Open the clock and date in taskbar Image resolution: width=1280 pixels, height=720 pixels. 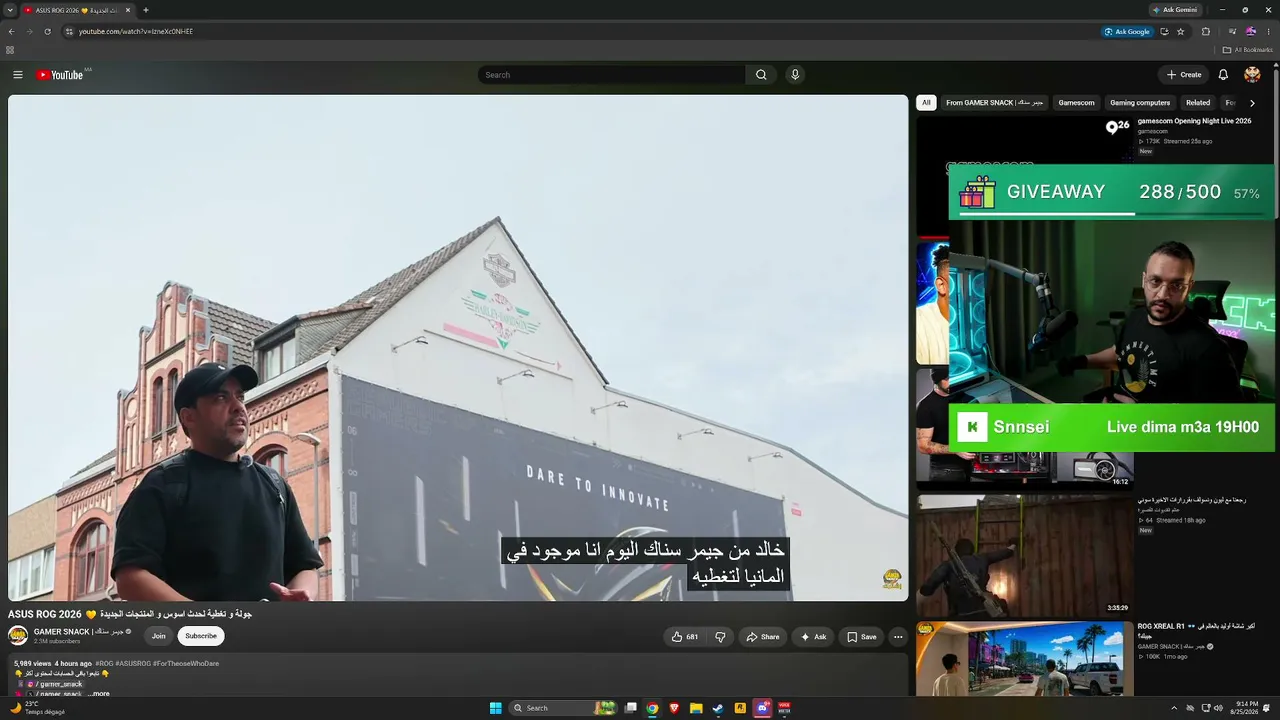pos(1245,708)
